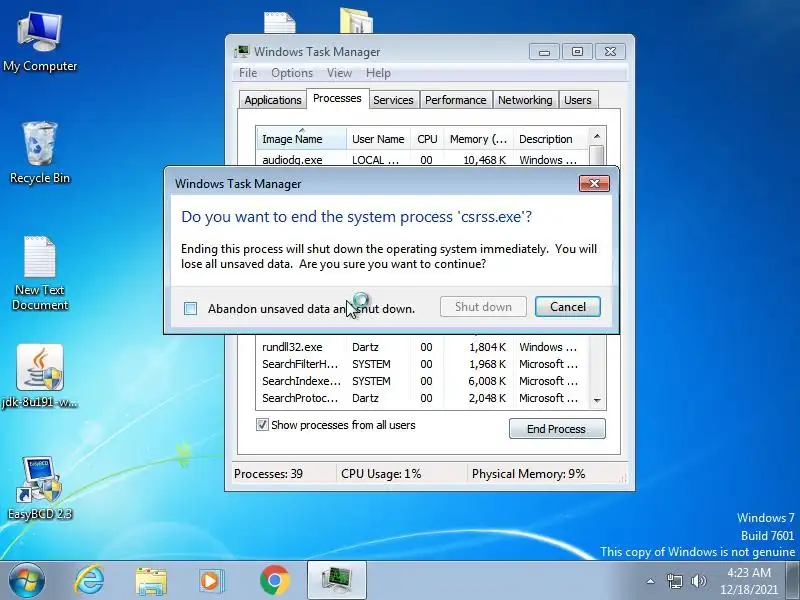Sort by Memory column header

pos(478,139)
